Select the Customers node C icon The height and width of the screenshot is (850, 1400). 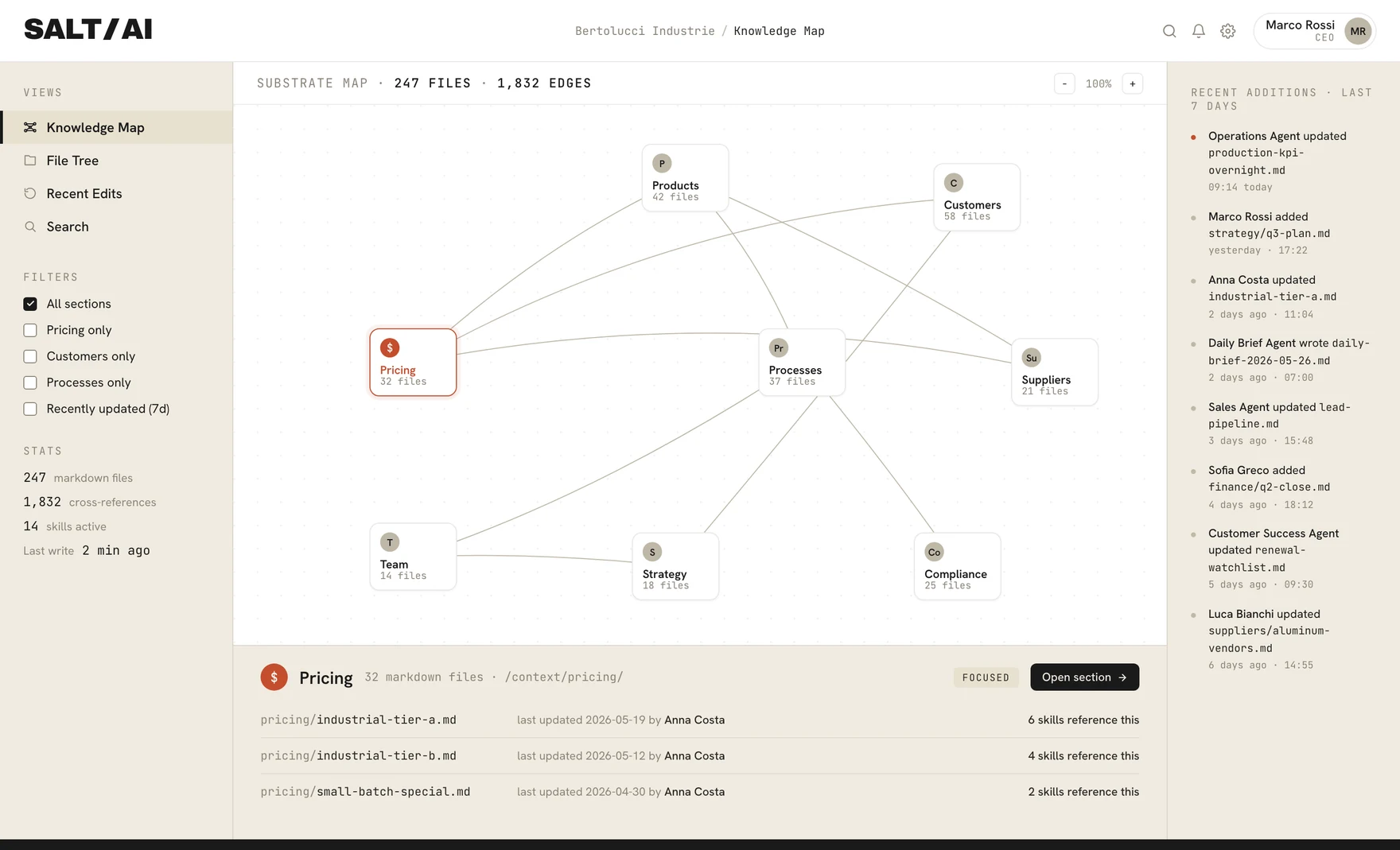[x=954, y=183]
